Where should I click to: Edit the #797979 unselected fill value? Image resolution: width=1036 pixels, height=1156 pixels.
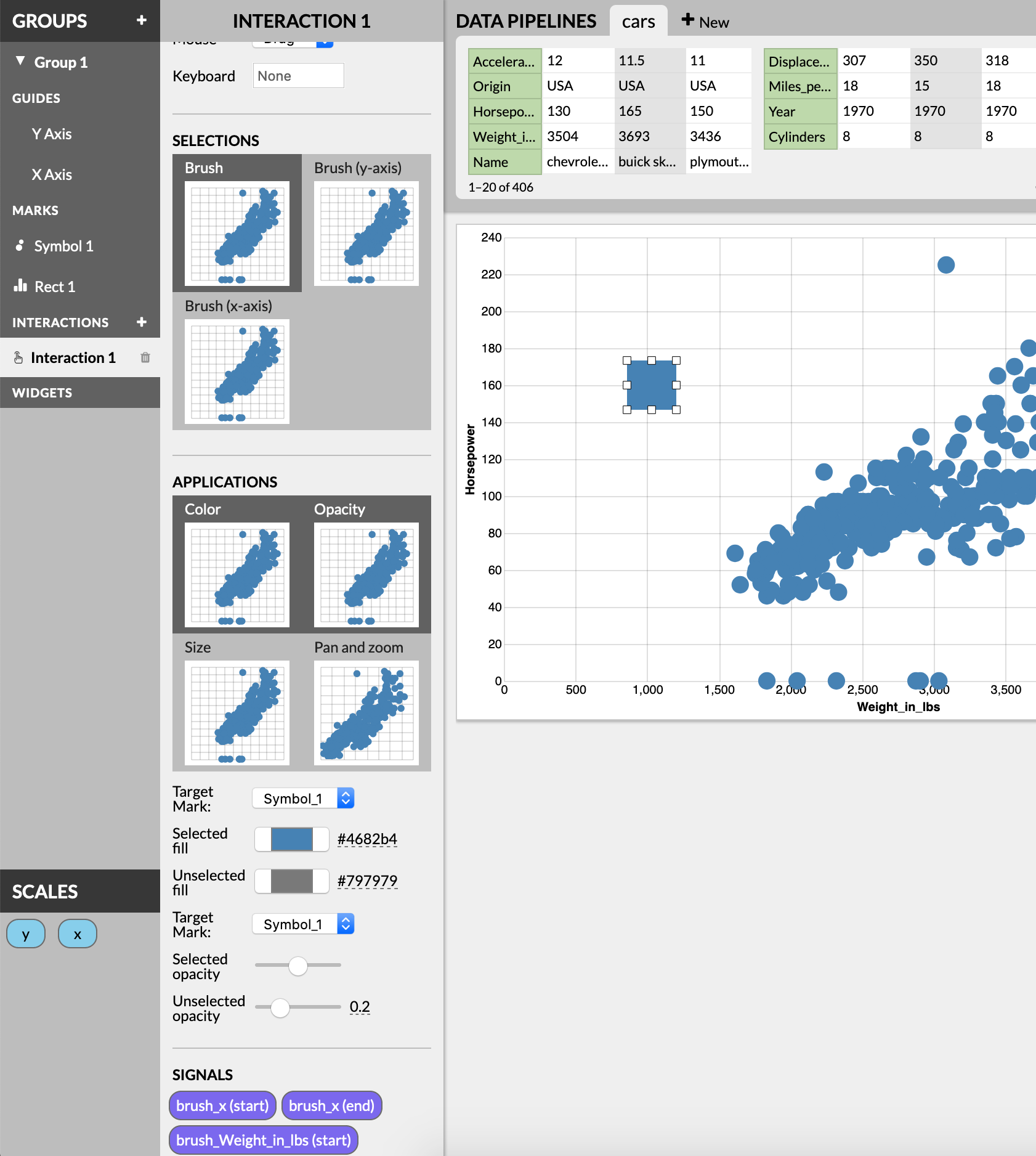(367, 881)
